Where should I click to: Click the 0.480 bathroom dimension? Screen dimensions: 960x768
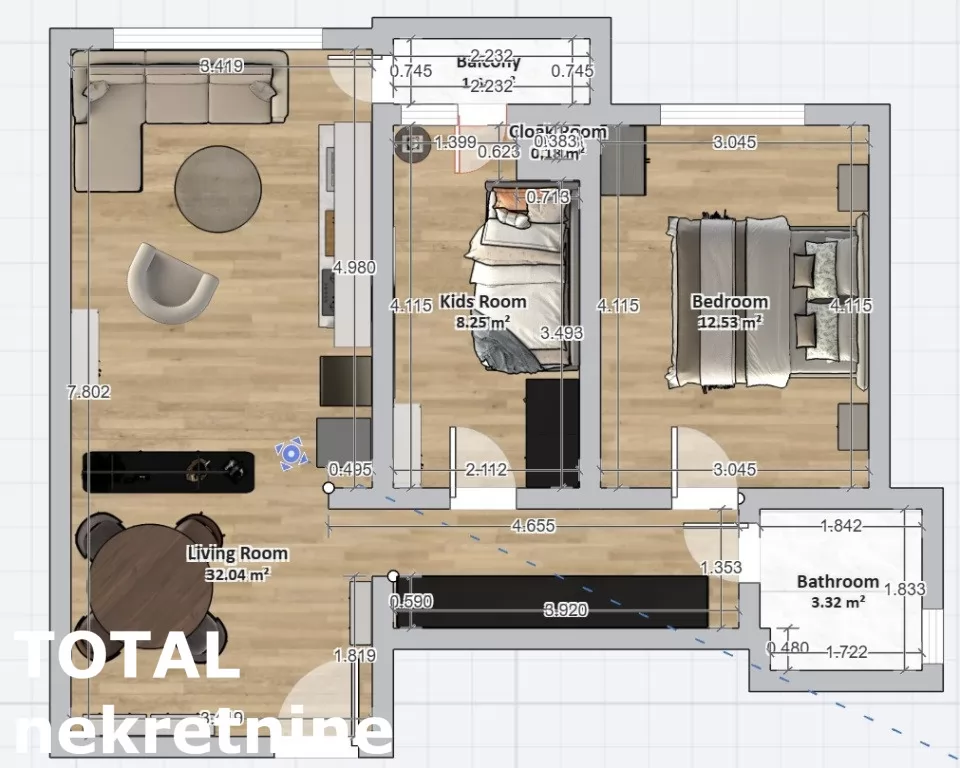click(x=787, y=647)
